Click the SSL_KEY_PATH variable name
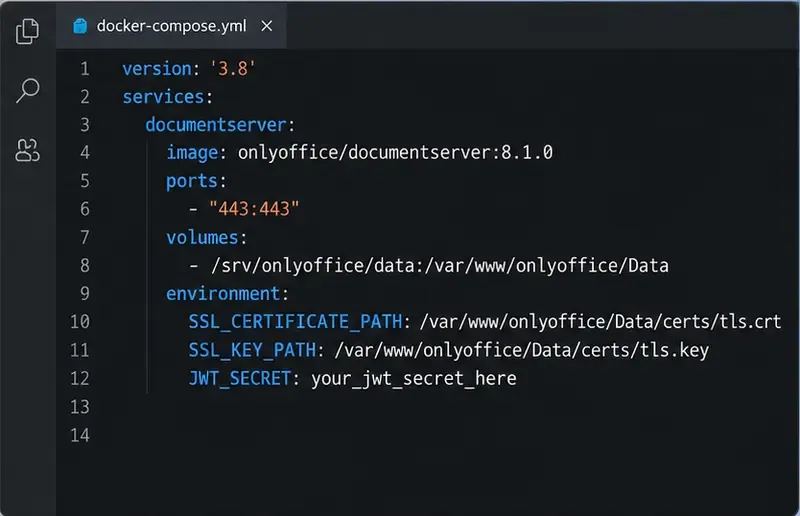The image size is (800, 516). click(253, 351)
